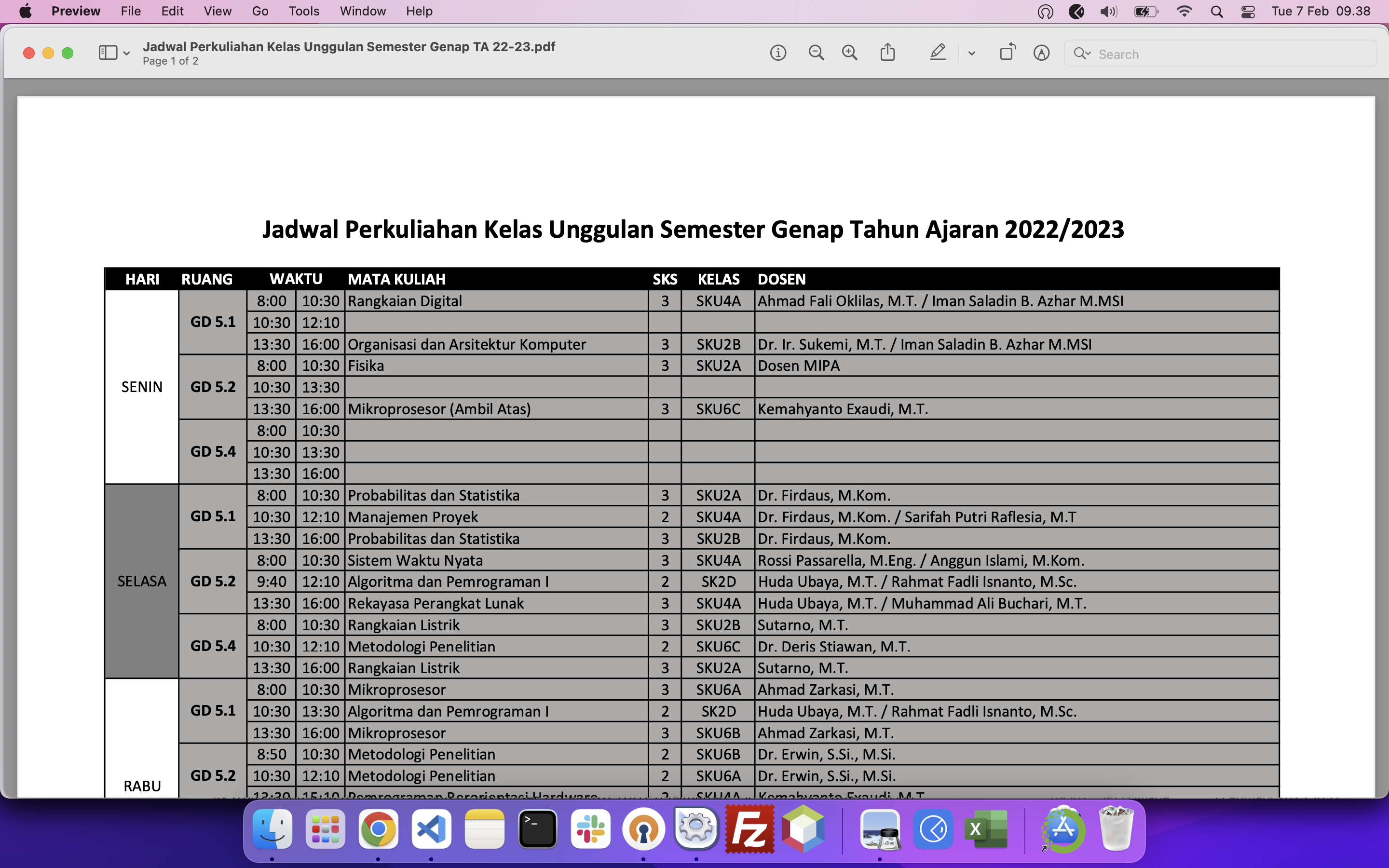The height and width of the screenshot is (868, 1389).
Task: Click the Fisika course cell
Action: click(496, 366)
